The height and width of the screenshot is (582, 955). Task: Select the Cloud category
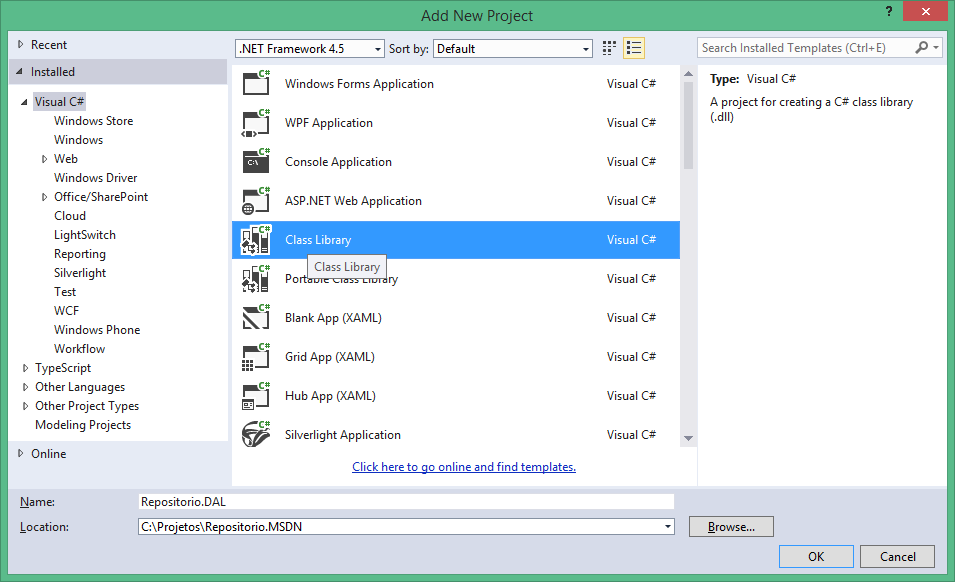pyautogui.click(x=70, y=216)
